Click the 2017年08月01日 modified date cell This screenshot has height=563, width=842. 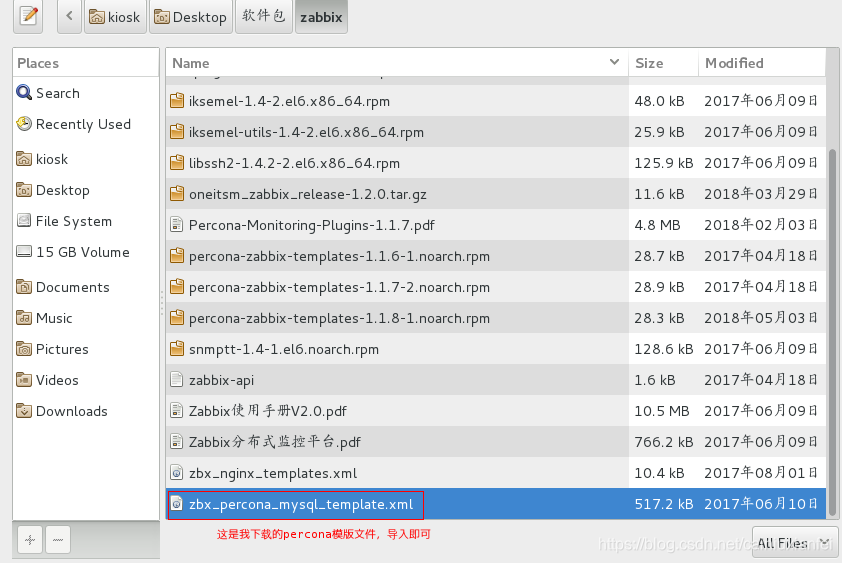[x=760, y=473]
